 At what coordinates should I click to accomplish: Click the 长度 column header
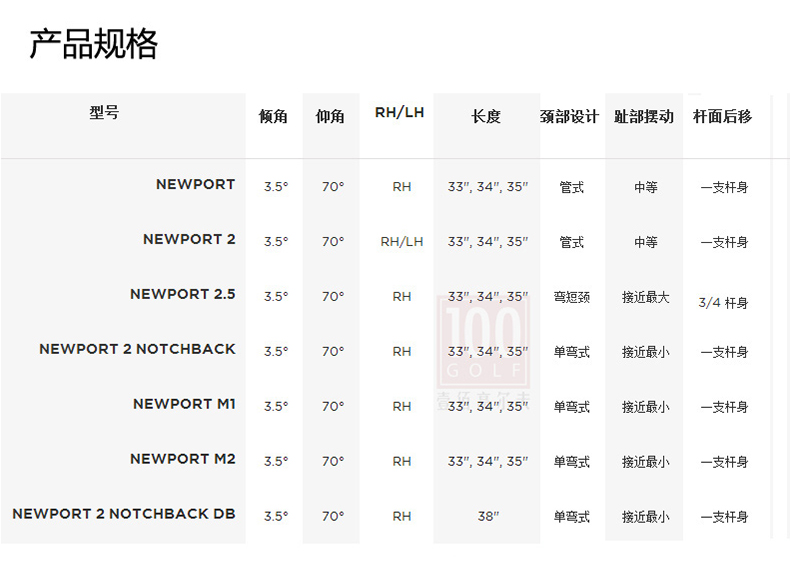(486, 116)
